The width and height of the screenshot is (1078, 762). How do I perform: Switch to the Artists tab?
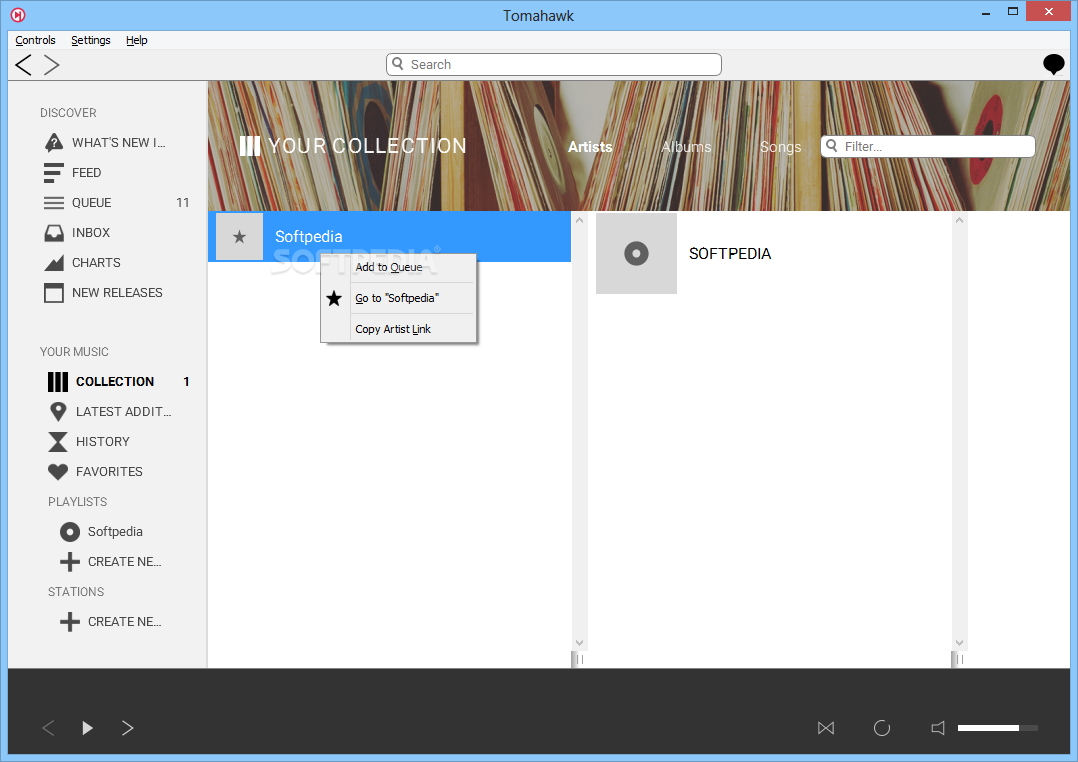590,146
